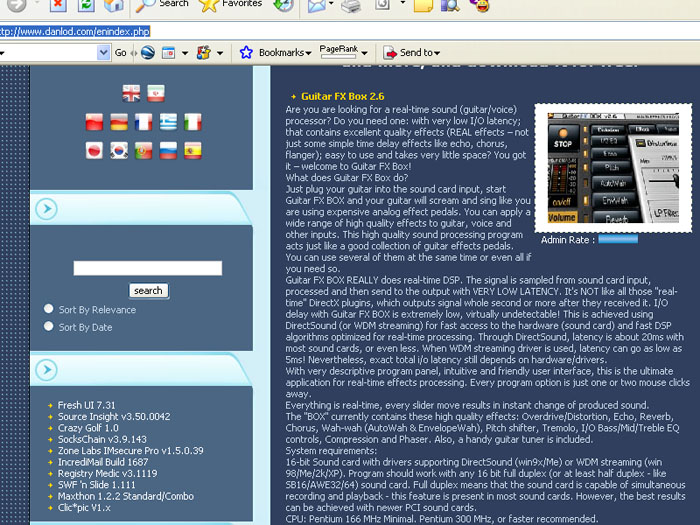The image size is (700, 525).
Task: Choose the Italian flag language
Action: (x=193, y=122)
